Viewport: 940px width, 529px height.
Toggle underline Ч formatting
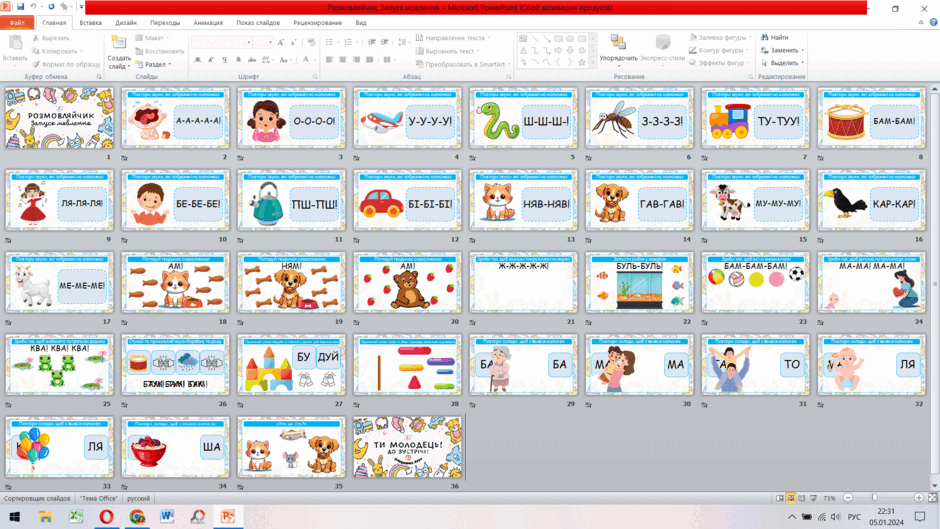pos(224,59)
